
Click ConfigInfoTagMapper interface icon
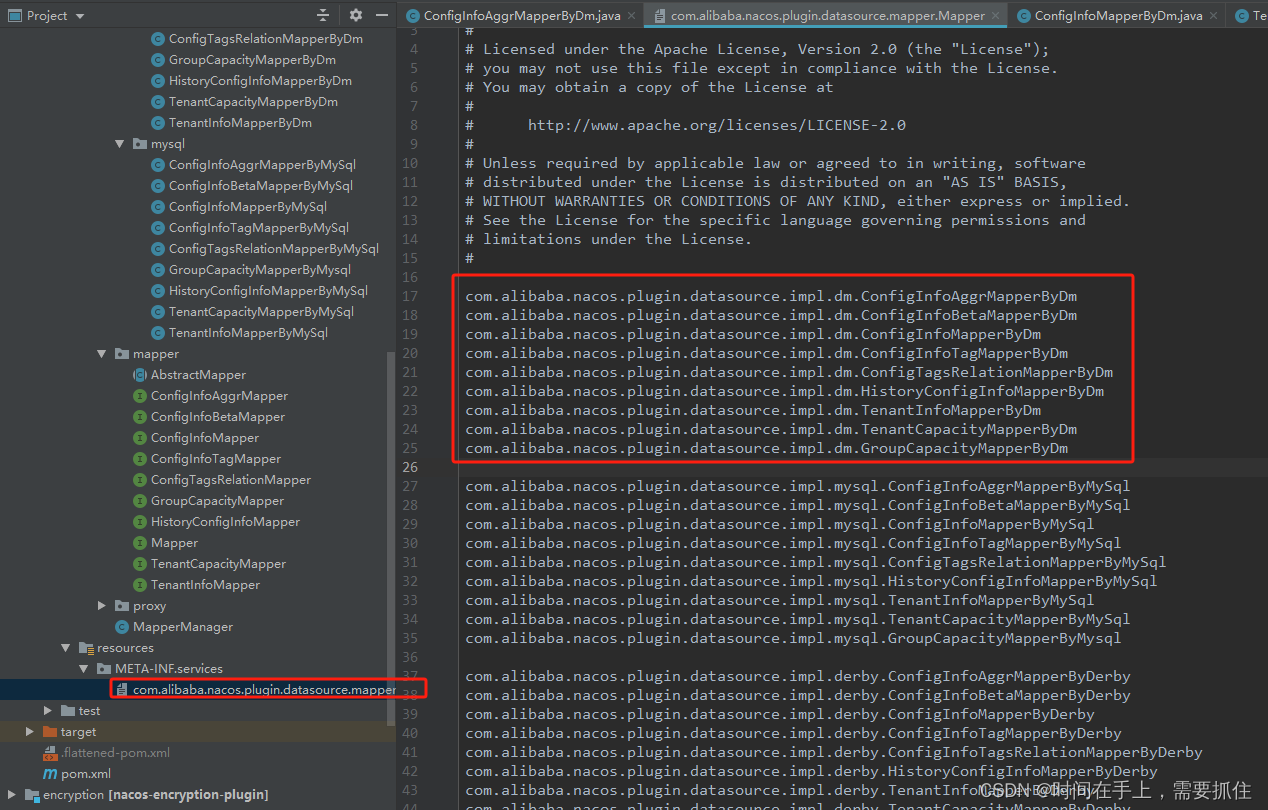(140, 459)
